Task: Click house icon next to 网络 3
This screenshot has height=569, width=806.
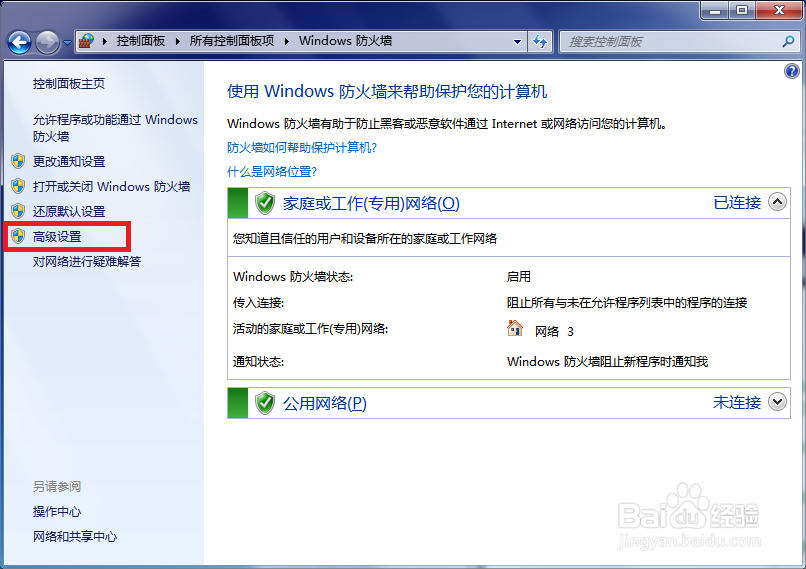Action: tap(515, 328)
